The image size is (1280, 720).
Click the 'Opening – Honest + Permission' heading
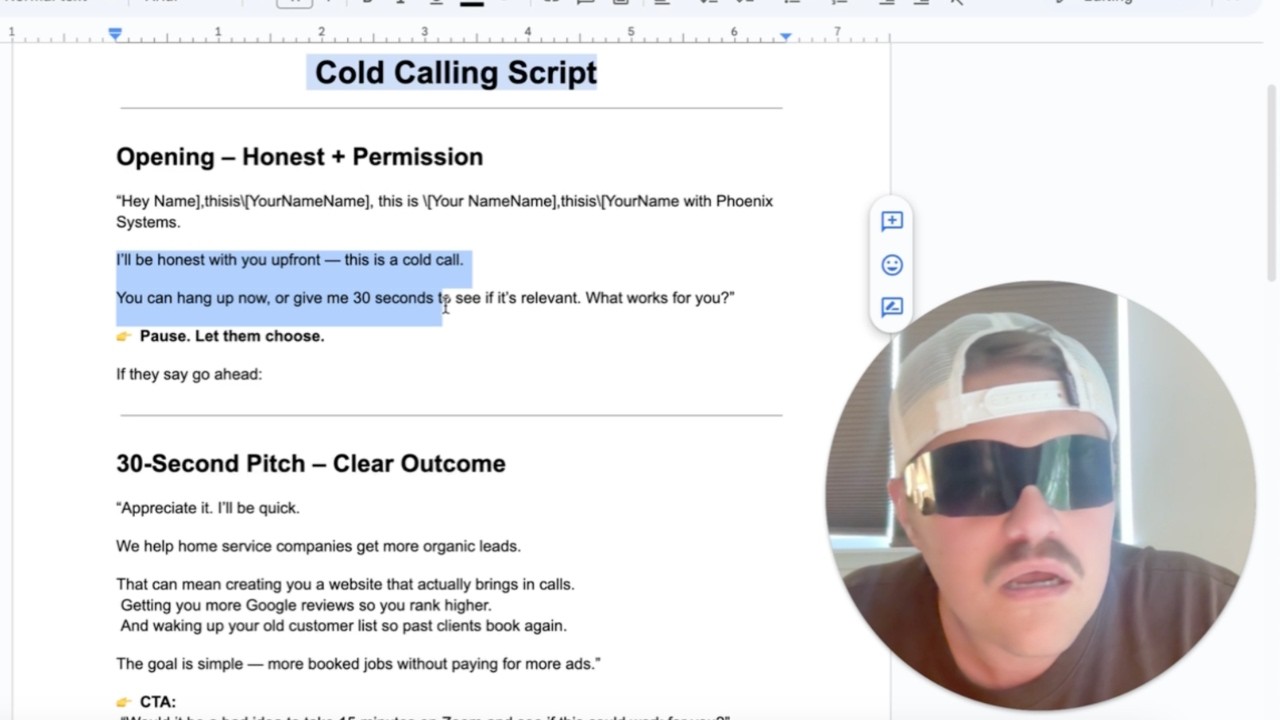(x=299, y=157)
